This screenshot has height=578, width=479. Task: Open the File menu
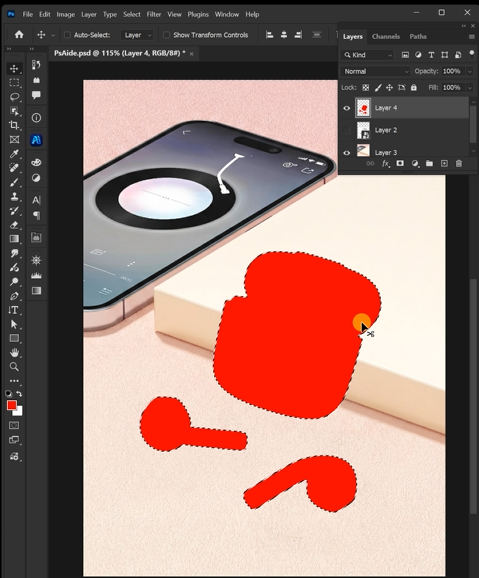[28, 14]
